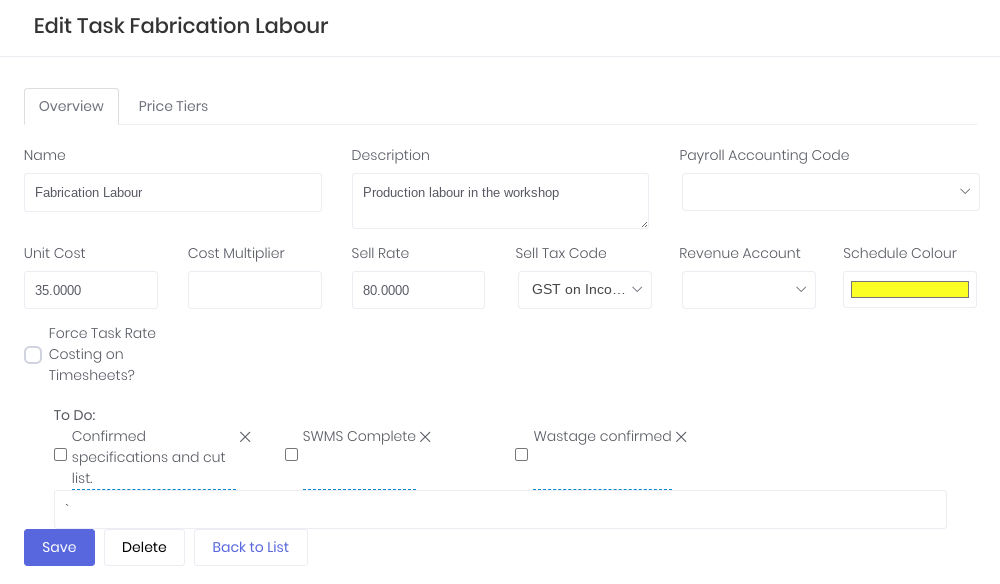
Task: Open the yellow Schedule Colour picker
Action: coord(909,290)
